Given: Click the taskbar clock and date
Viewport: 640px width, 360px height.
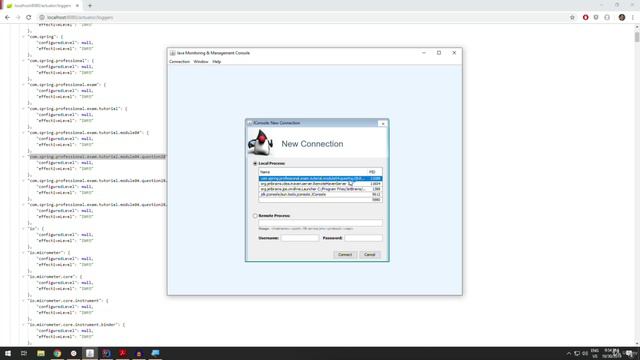Looking at the screenshot, I should 611,353.
